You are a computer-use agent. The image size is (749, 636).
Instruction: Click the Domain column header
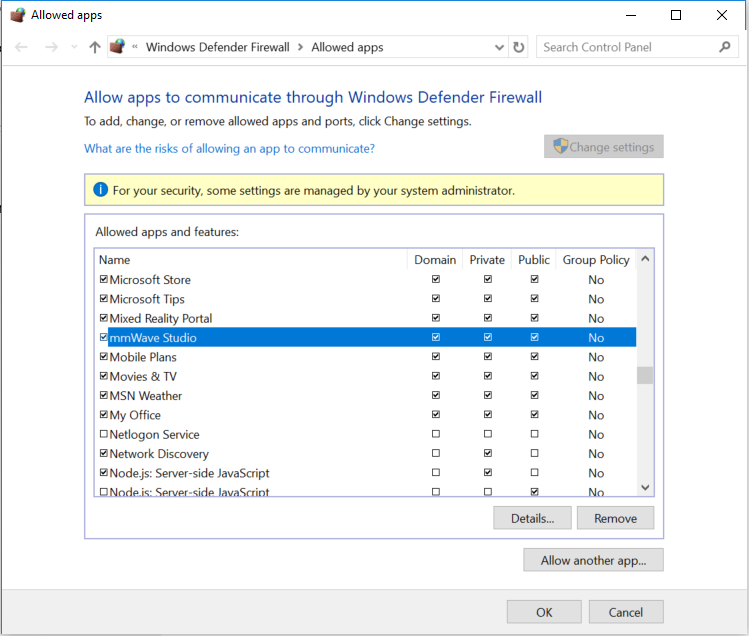click(x=435, y=259)
